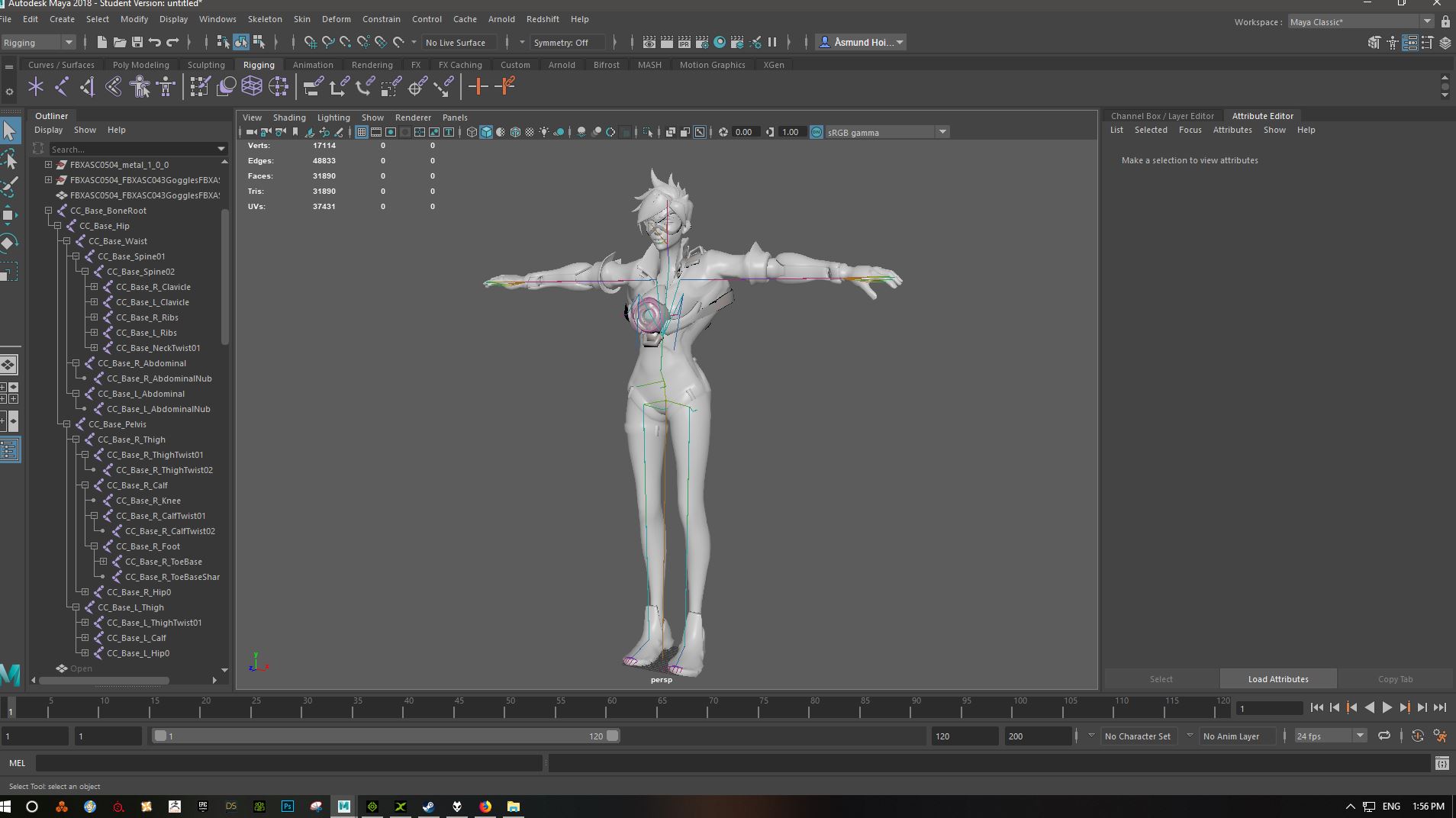Image resolution: width=1456 pixels, height=818 pixels.
Task: Select the IK Handle shelf tool
Action: (x=88, y=87)
